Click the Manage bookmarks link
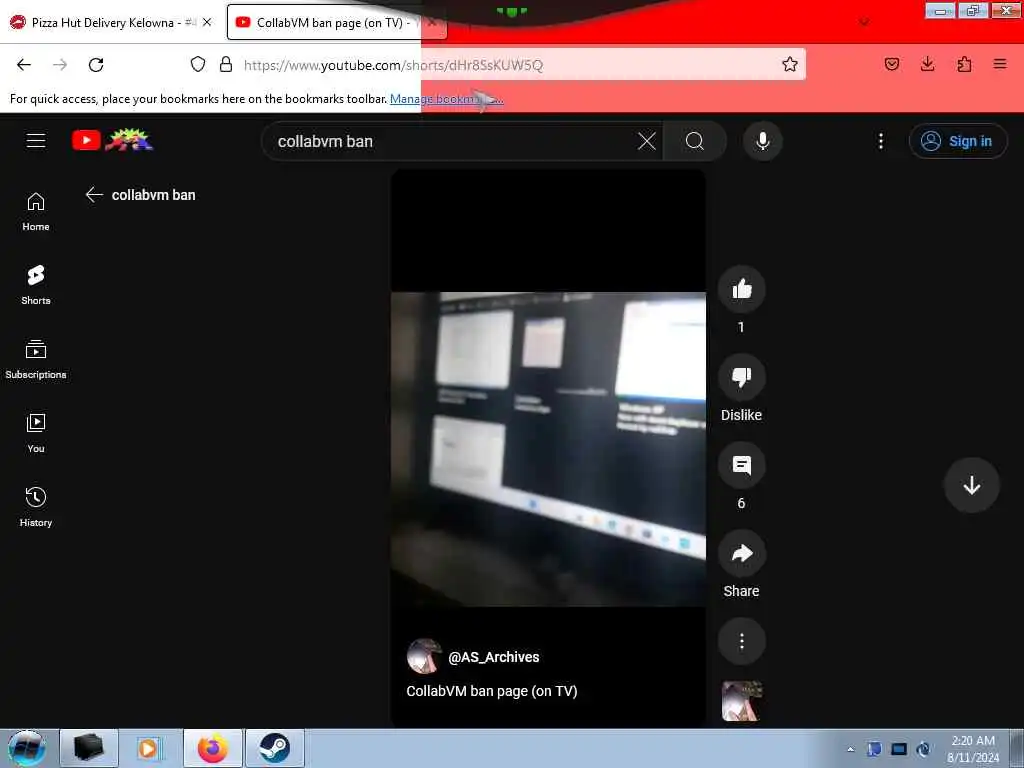 (x=447, y=99)
